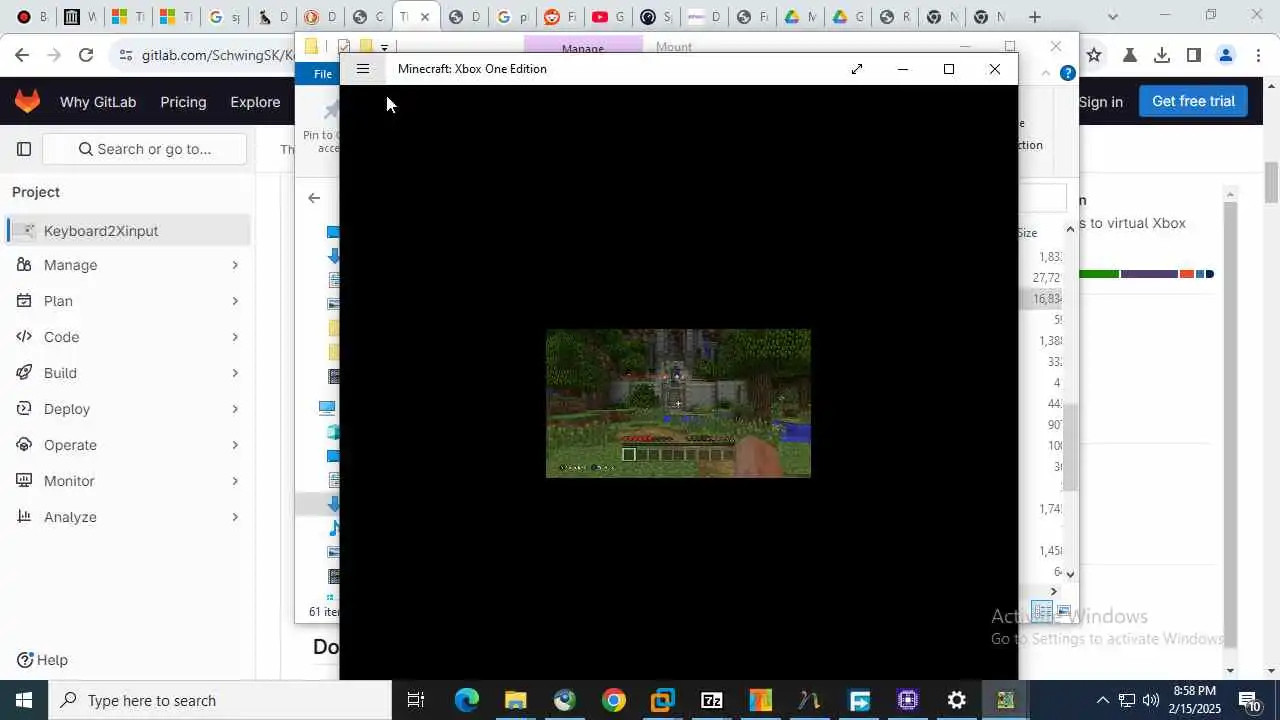The image size is (1280, 720).
Task: Click the taskbar search box
Action: (x=220, y=700)
